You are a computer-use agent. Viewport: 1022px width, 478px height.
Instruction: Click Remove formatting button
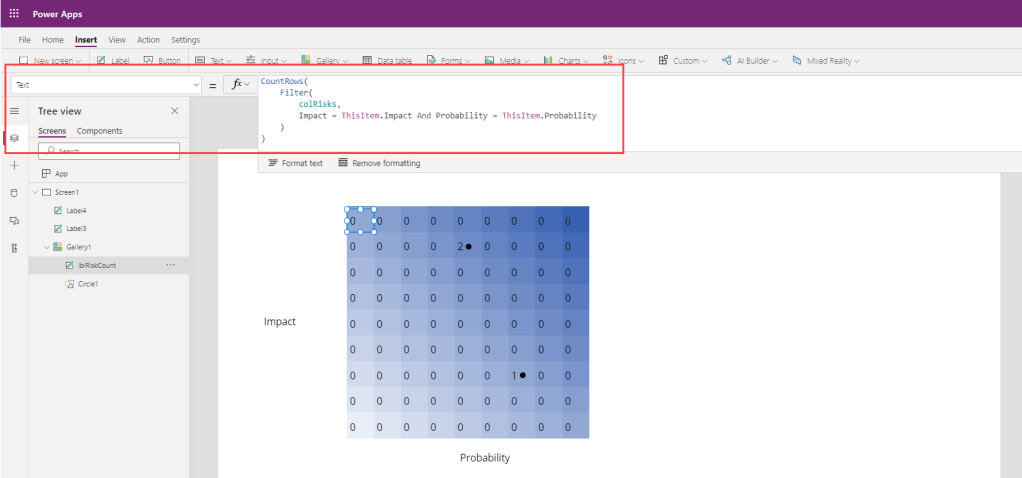tap(379, 163)
